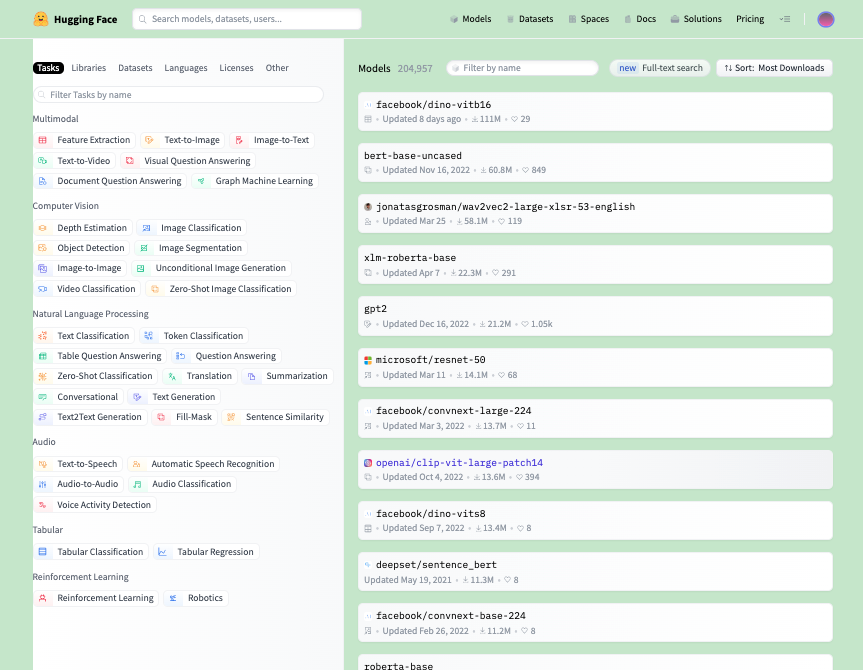Select the Tasks filter tab
863x670 pixels.
point(48,68)
